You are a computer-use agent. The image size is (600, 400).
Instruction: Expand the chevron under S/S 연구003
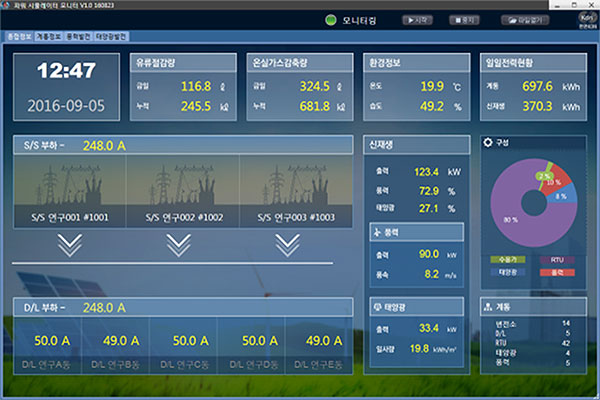click(x=288, y=243)
